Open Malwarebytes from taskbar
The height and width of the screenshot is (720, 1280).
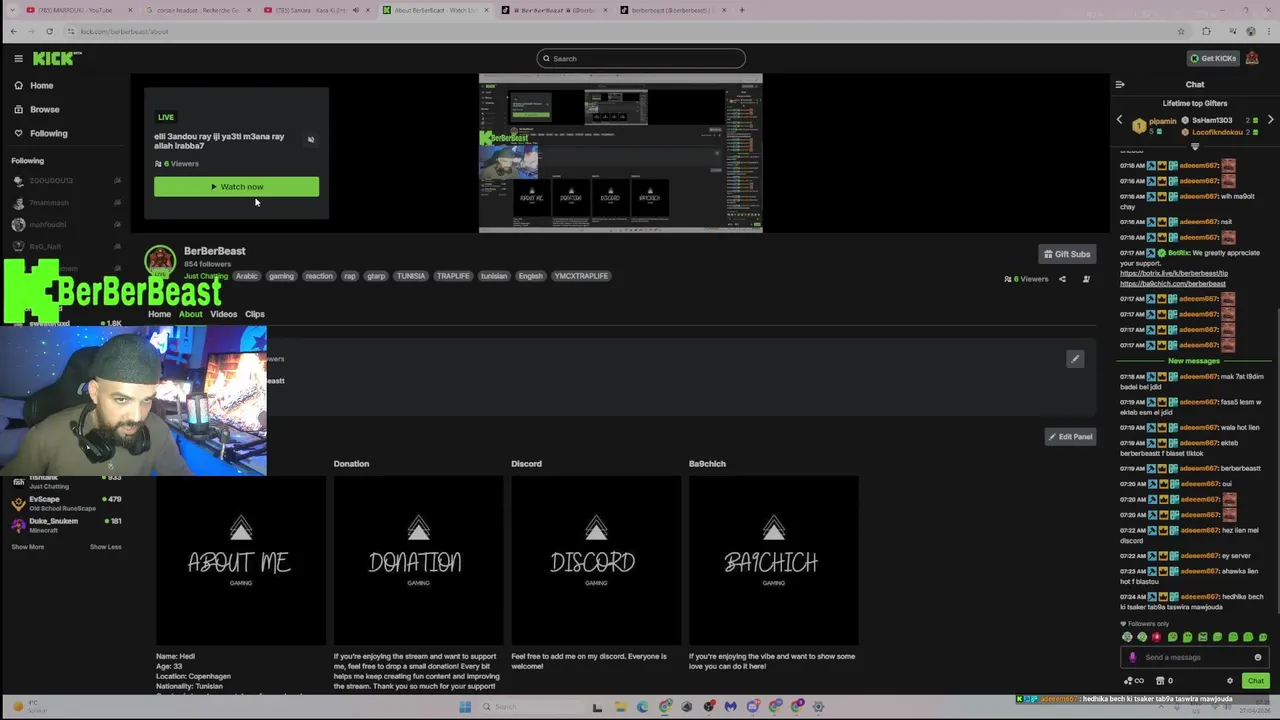coord(731,707)
